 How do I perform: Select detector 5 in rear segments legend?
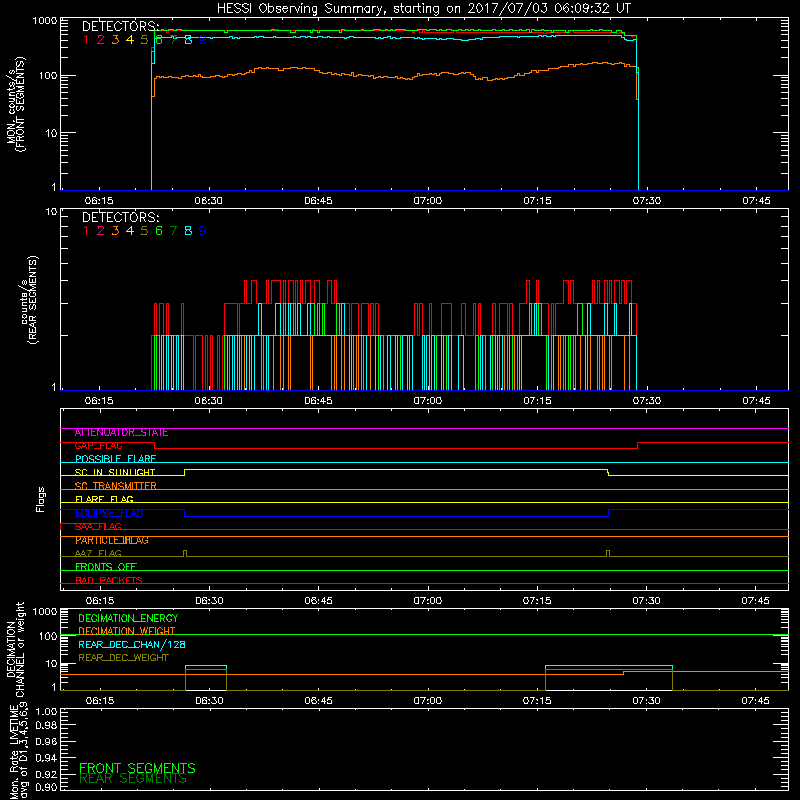point(144,231)
